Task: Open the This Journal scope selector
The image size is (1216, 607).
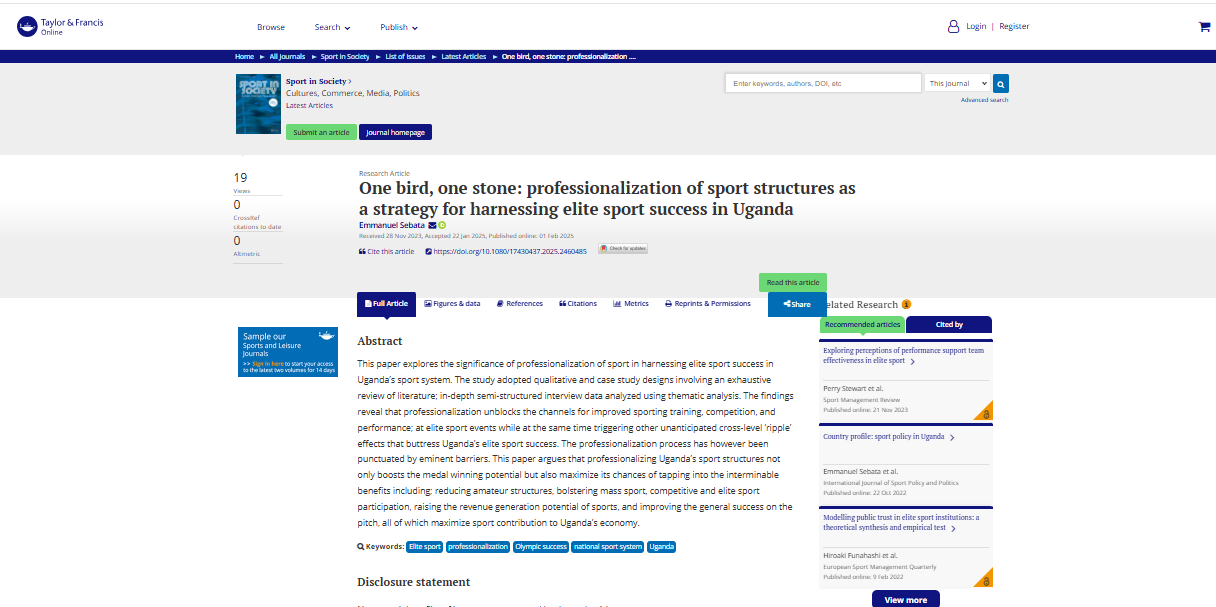Action: click(957, 84)
